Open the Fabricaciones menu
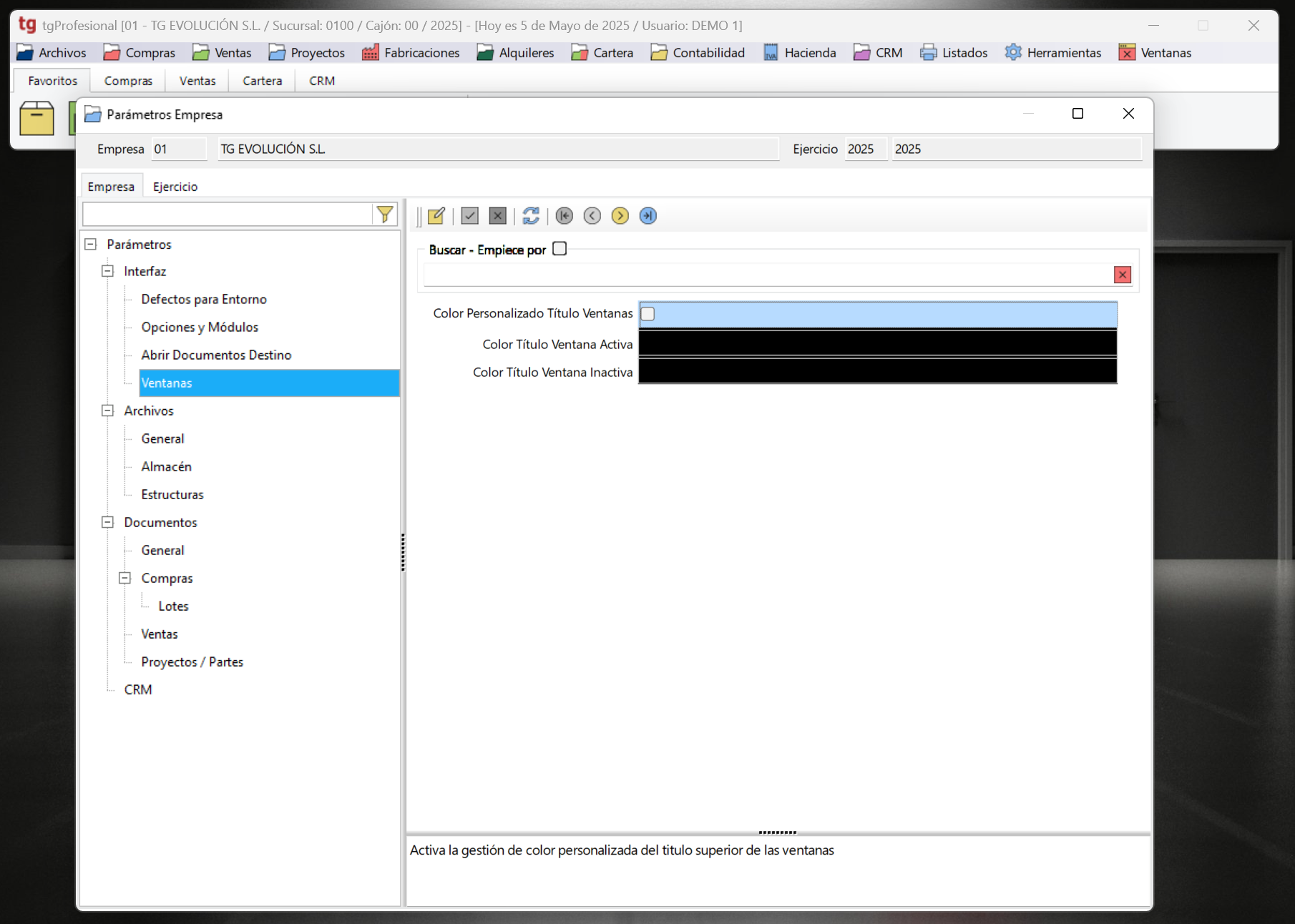 pos(411,53)
